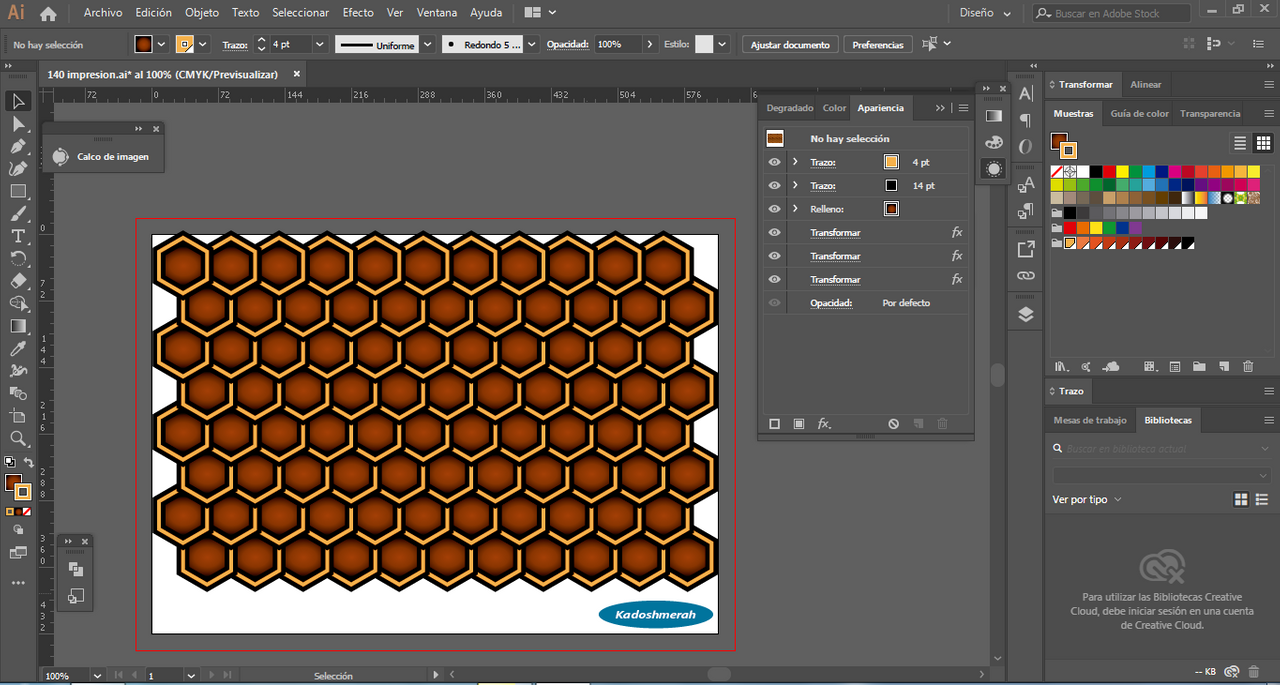
Task: Select the Rotate tool
Action: tap(18, 259)
